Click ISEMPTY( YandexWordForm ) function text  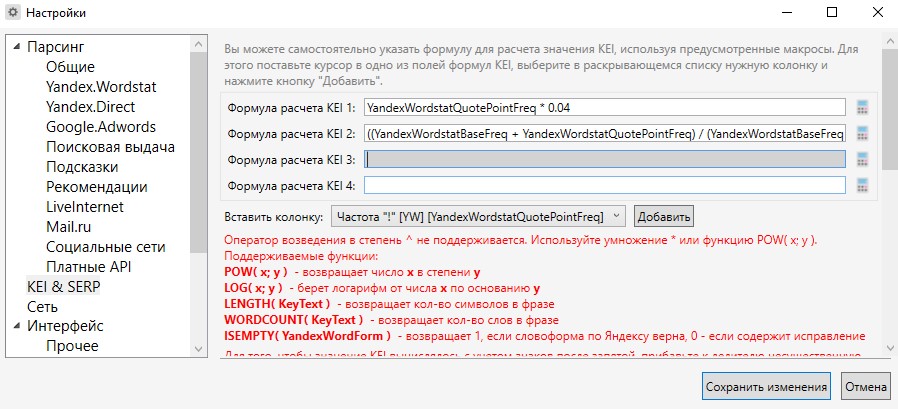[308, 336]
